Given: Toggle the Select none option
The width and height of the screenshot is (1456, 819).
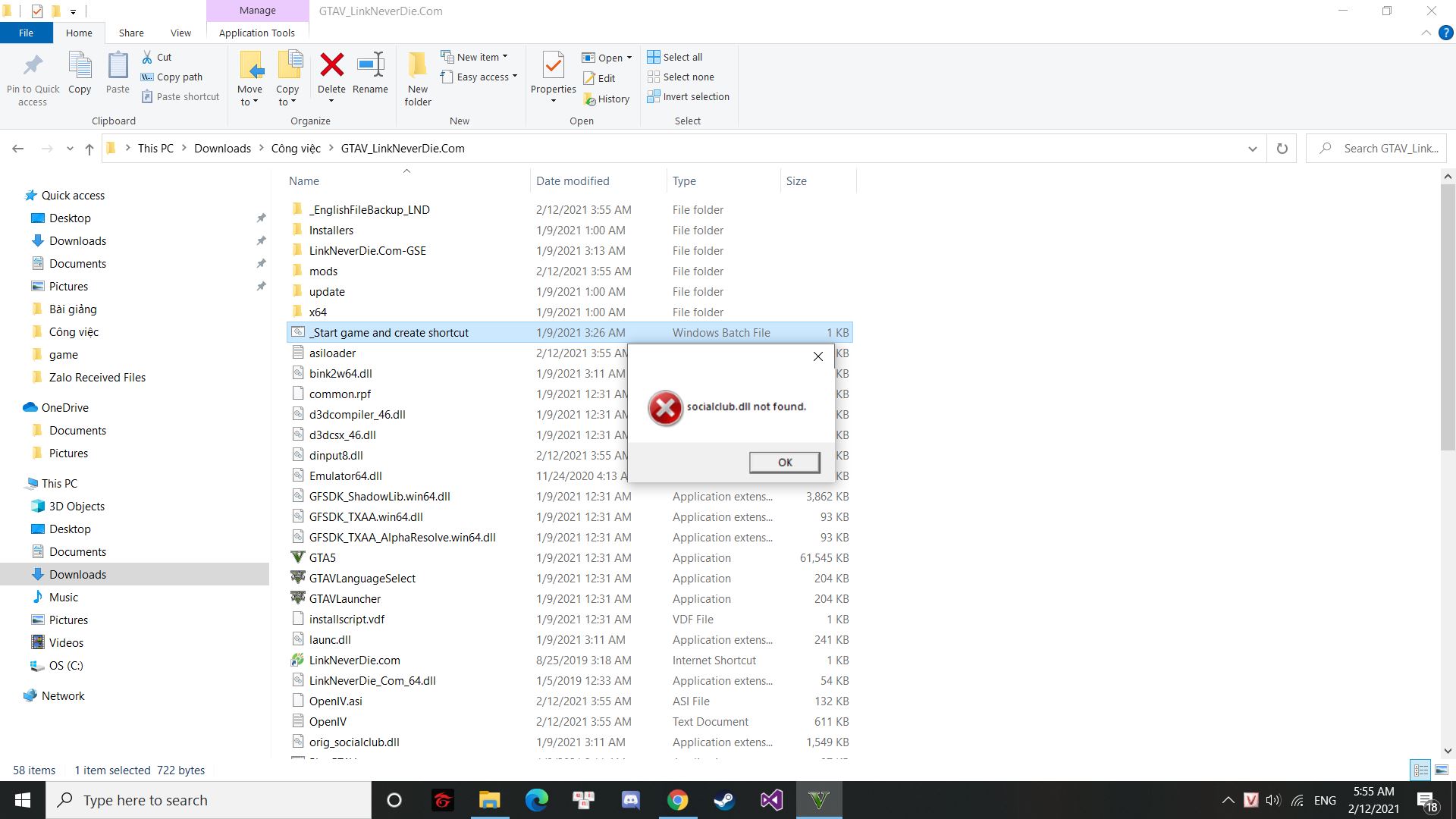Looking at the screenshot, I should [x=688, y=76].
